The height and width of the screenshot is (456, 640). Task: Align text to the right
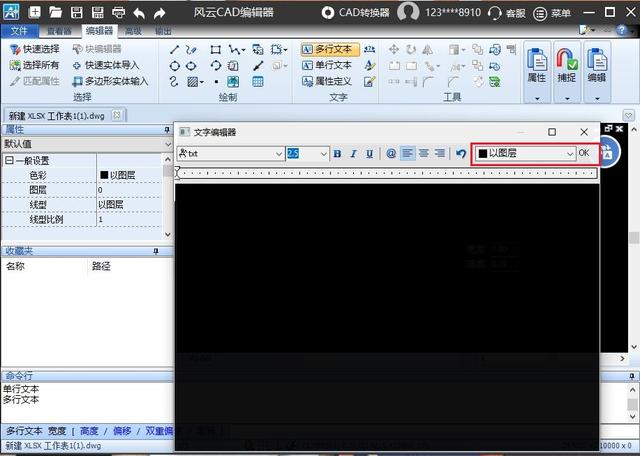[x=440, y=153]
